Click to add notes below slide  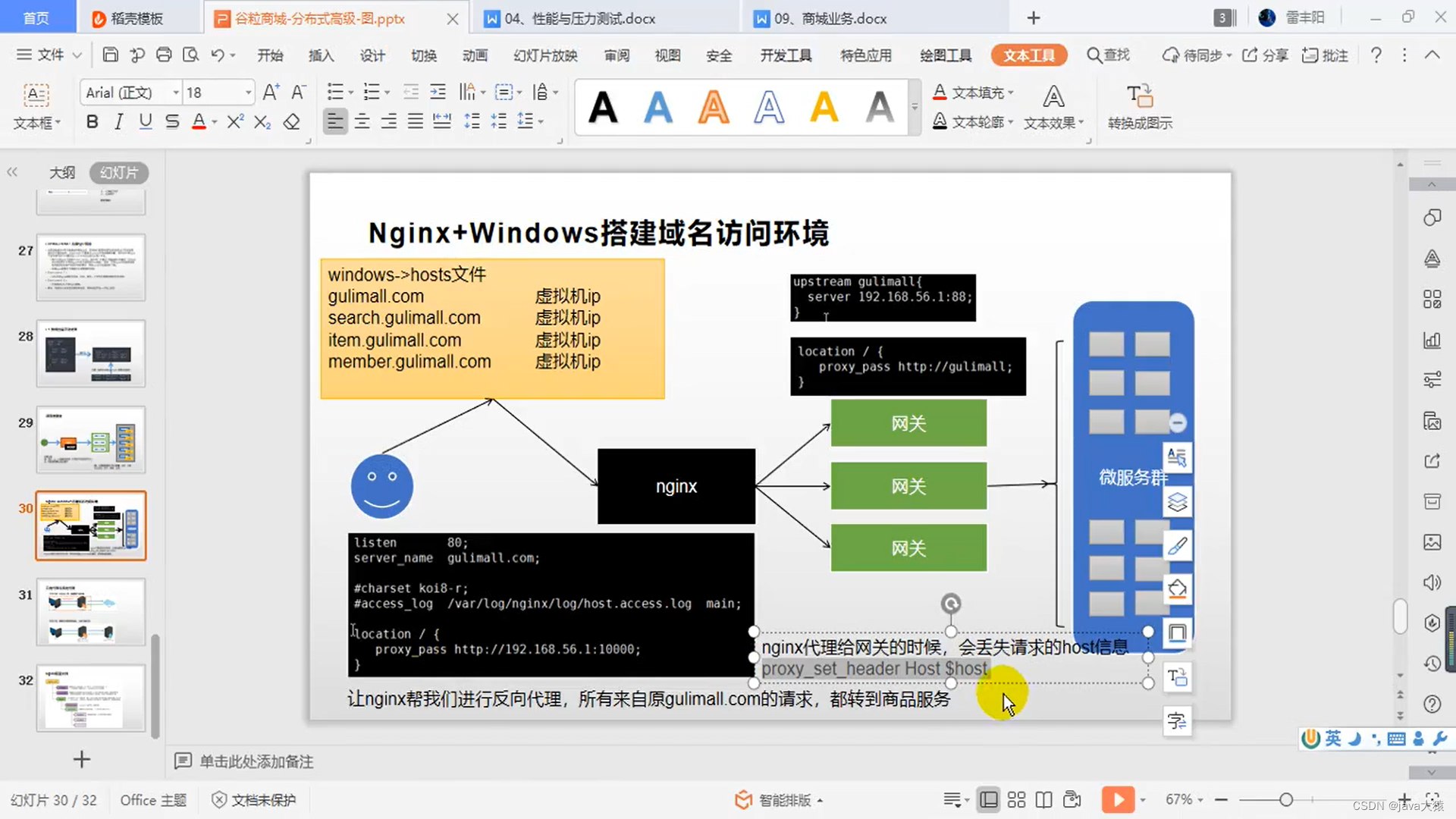256,761
